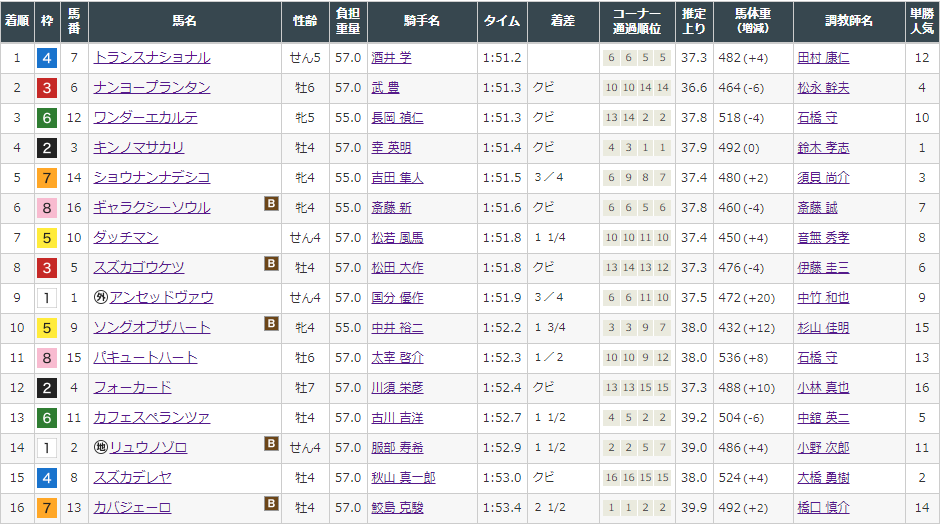View jockey 吉田 隼人

pyautogui.click(x=397, y=178)
